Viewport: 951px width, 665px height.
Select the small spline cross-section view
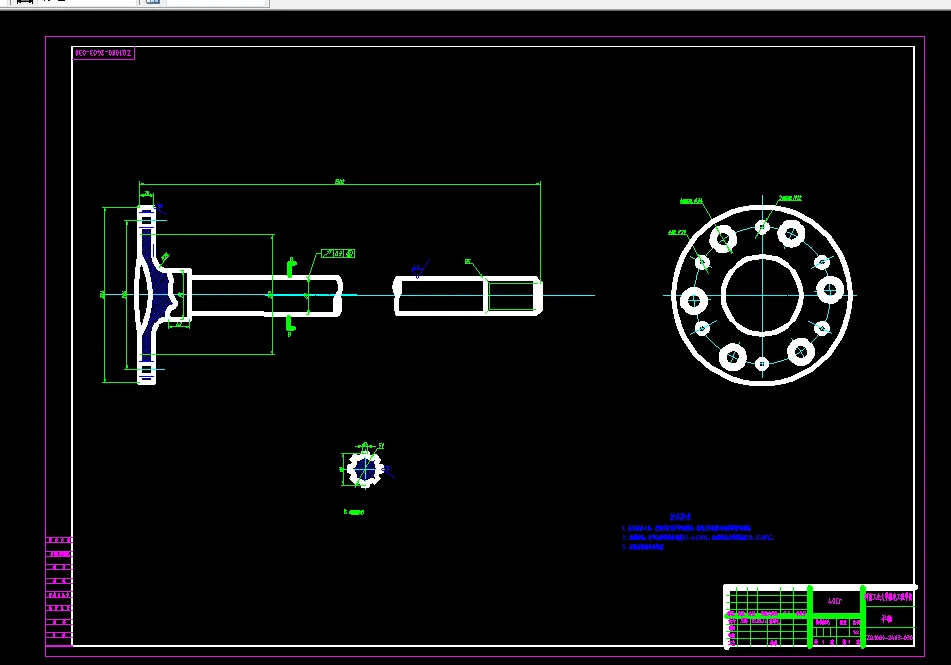365,468
